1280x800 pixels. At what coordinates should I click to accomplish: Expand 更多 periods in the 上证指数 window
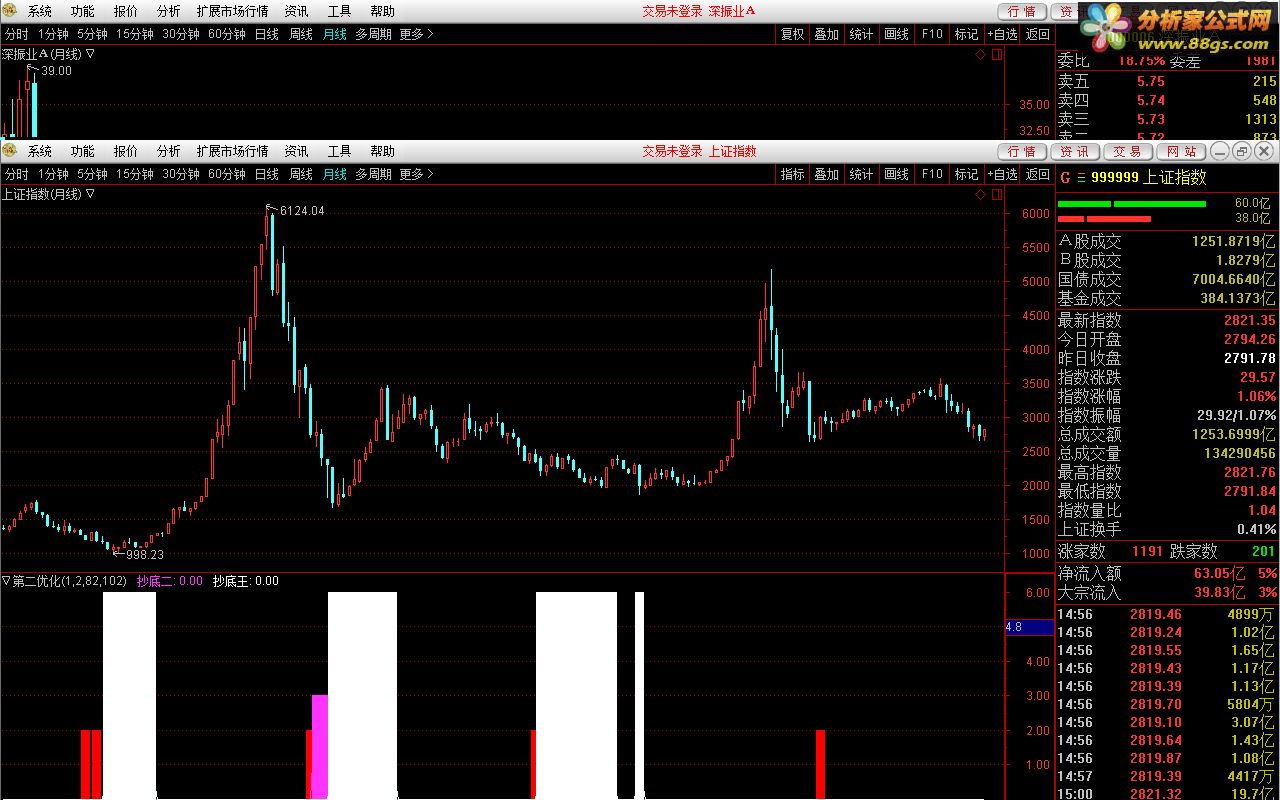(x=416, y=174)
